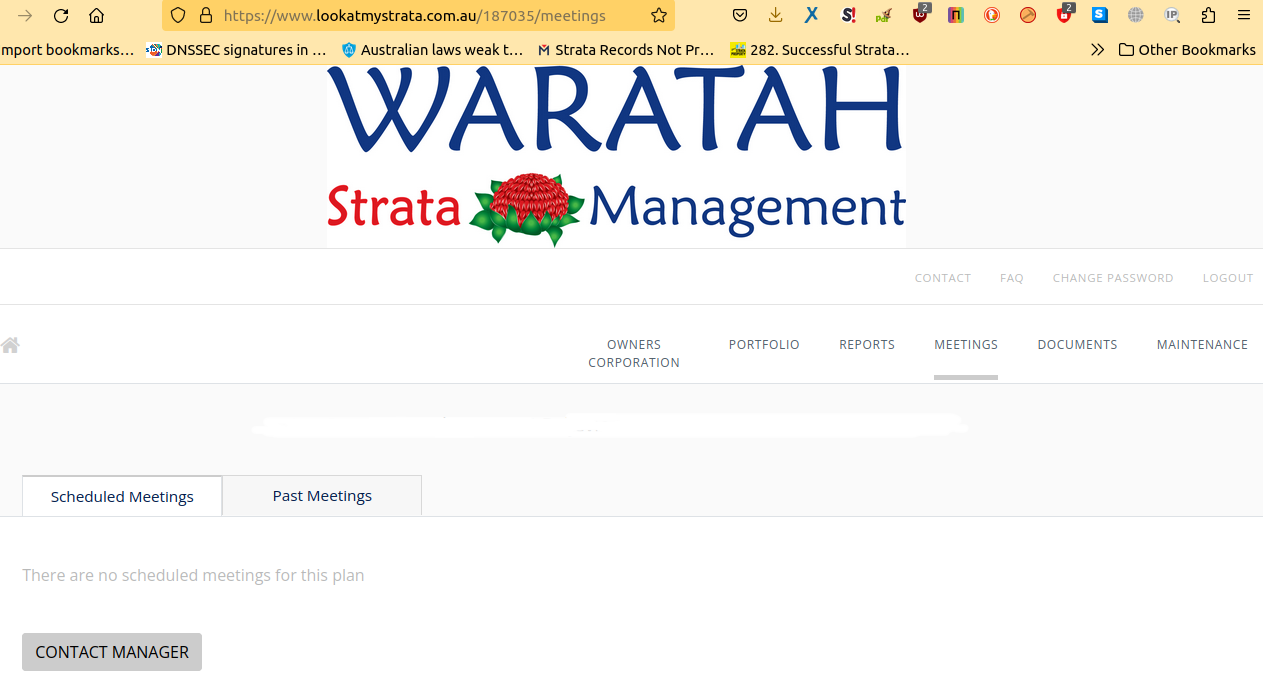1263x677 pixels.
Task: Open the red shield lock extension
Action: pos(1065,14)
